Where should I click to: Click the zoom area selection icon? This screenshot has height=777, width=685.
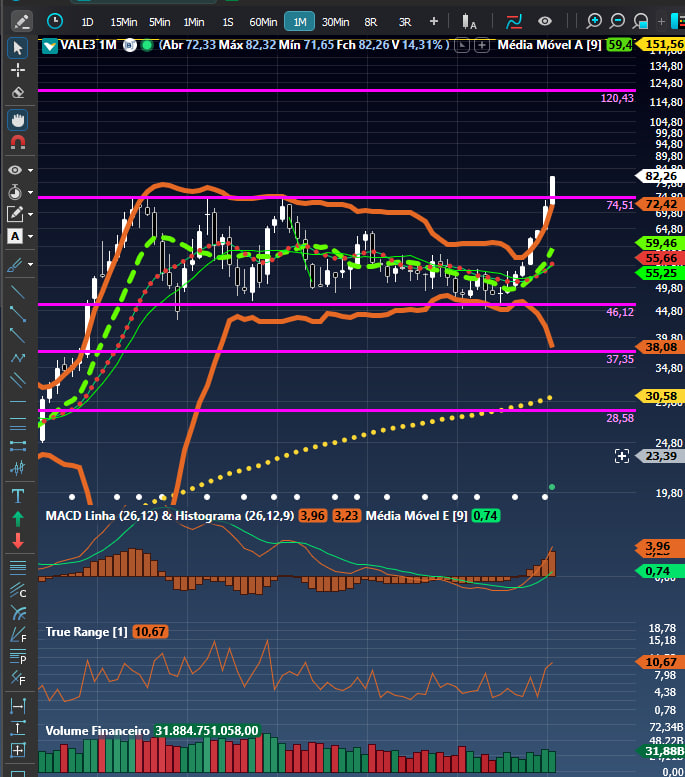tap(640, 21)
